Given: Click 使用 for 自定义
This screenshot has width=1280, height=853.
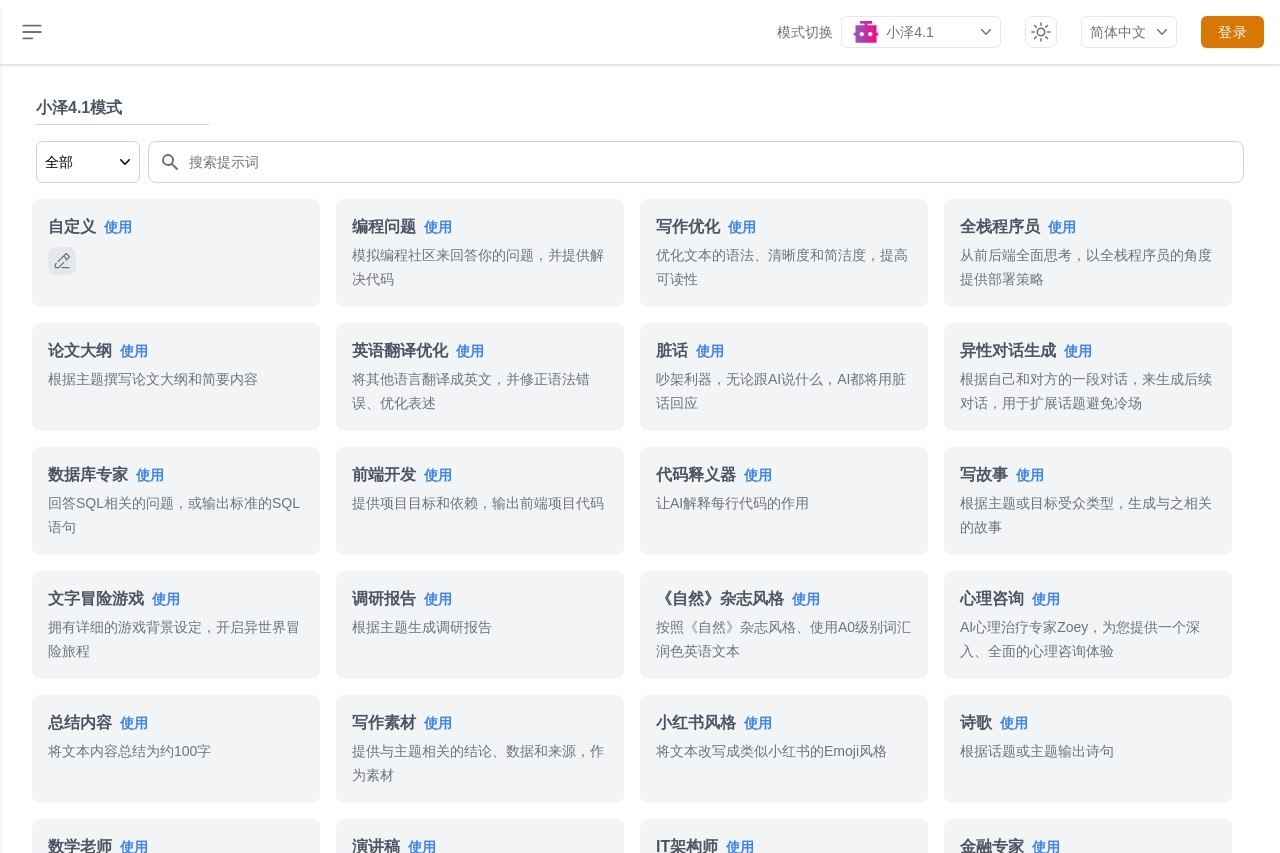Looking at the screenshot, I should click(x=118, y=227).
